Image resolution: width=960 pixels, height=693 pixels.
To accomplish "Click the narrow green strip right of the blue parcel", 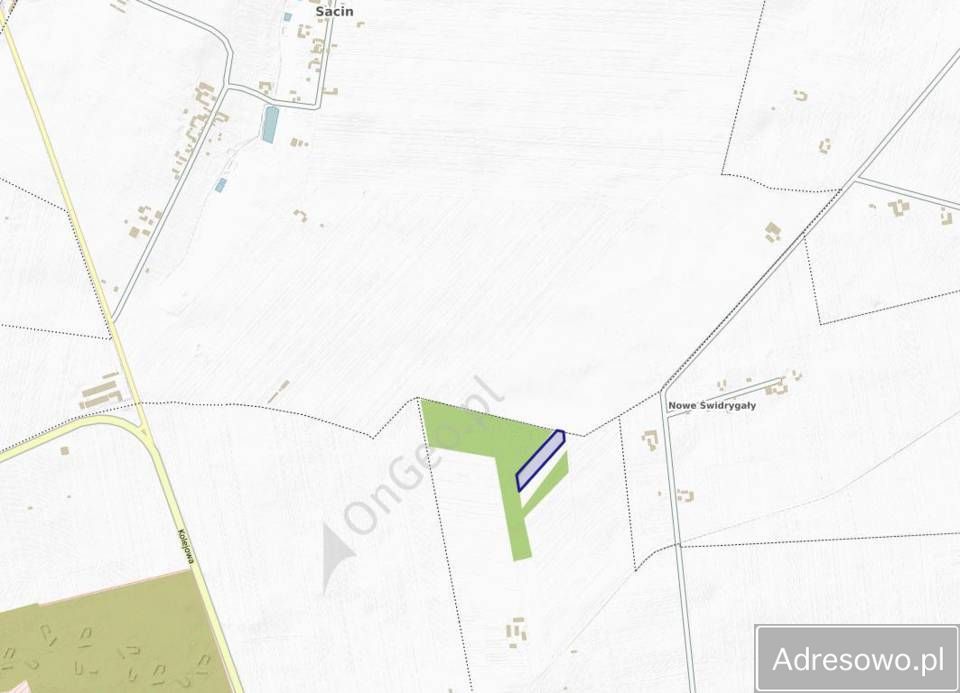I will (545, 481).
